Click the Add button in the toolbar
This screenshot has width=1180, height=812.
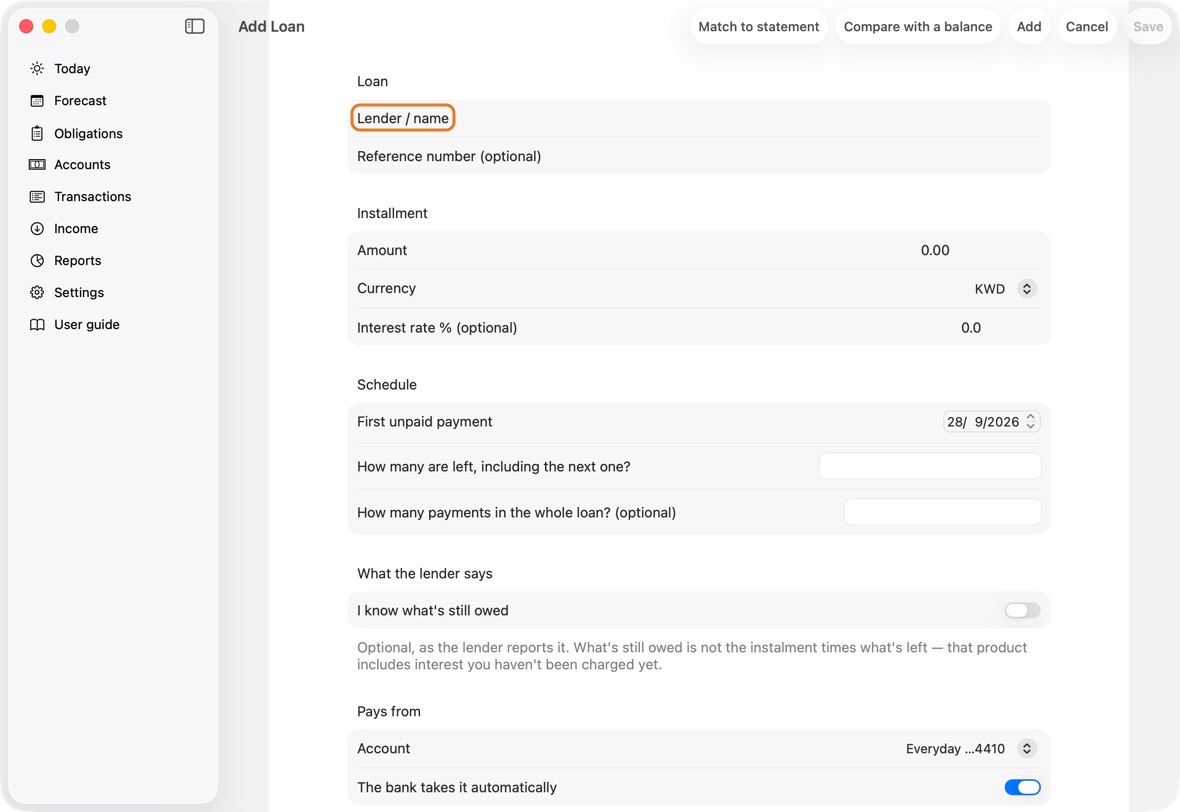[x=1029, y=26]
